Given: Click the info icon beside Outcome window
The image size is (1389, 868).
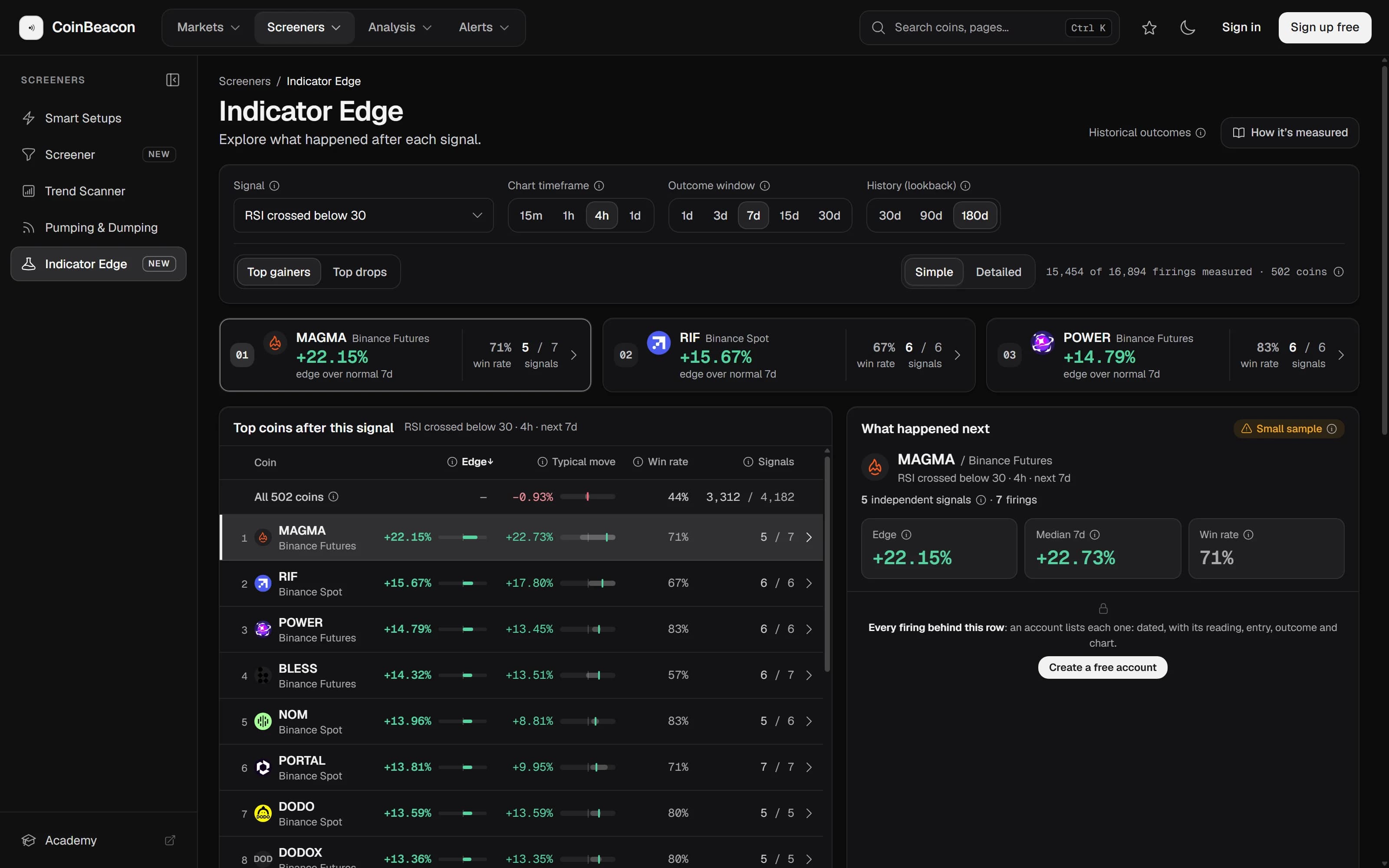Looking at the screenshot, I should [764, 185].
